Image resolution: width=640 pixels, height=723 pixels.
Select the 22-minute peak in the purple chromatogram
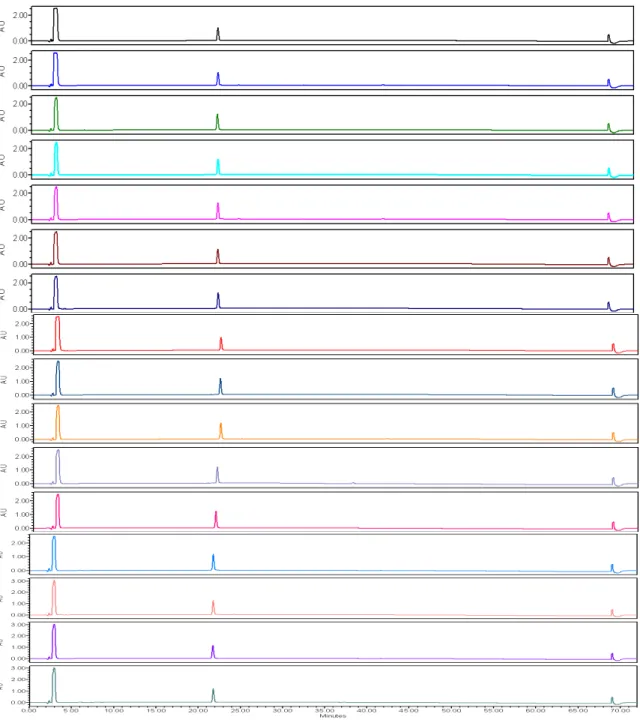point(213,652)
